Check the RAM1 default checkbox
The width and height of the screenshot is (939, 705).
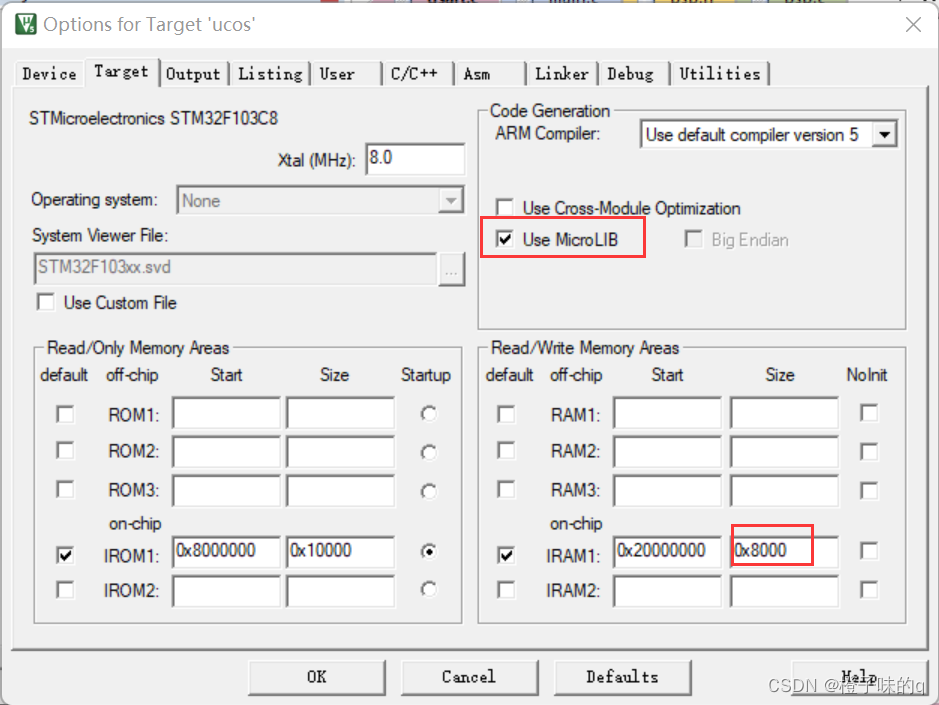pos(506,414)
